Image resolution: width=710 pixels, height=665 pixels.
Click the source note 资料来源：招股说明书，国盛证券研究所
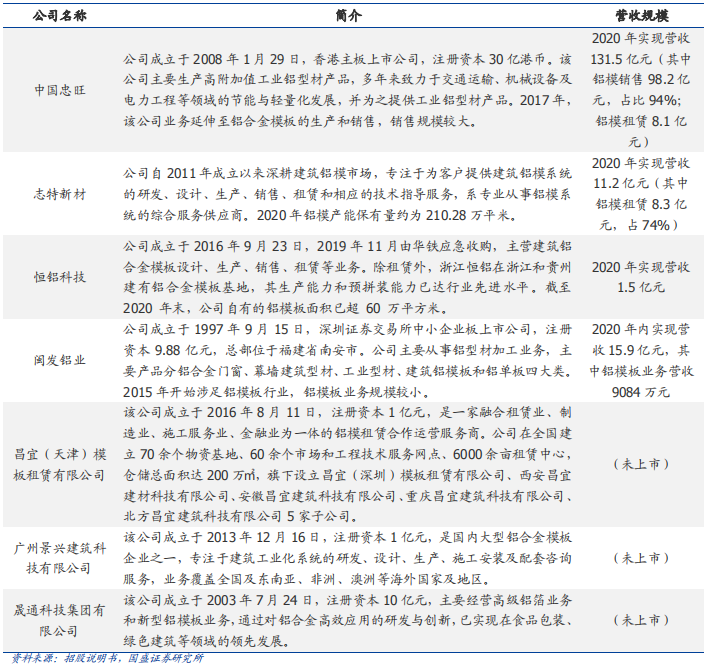point(107,658)
